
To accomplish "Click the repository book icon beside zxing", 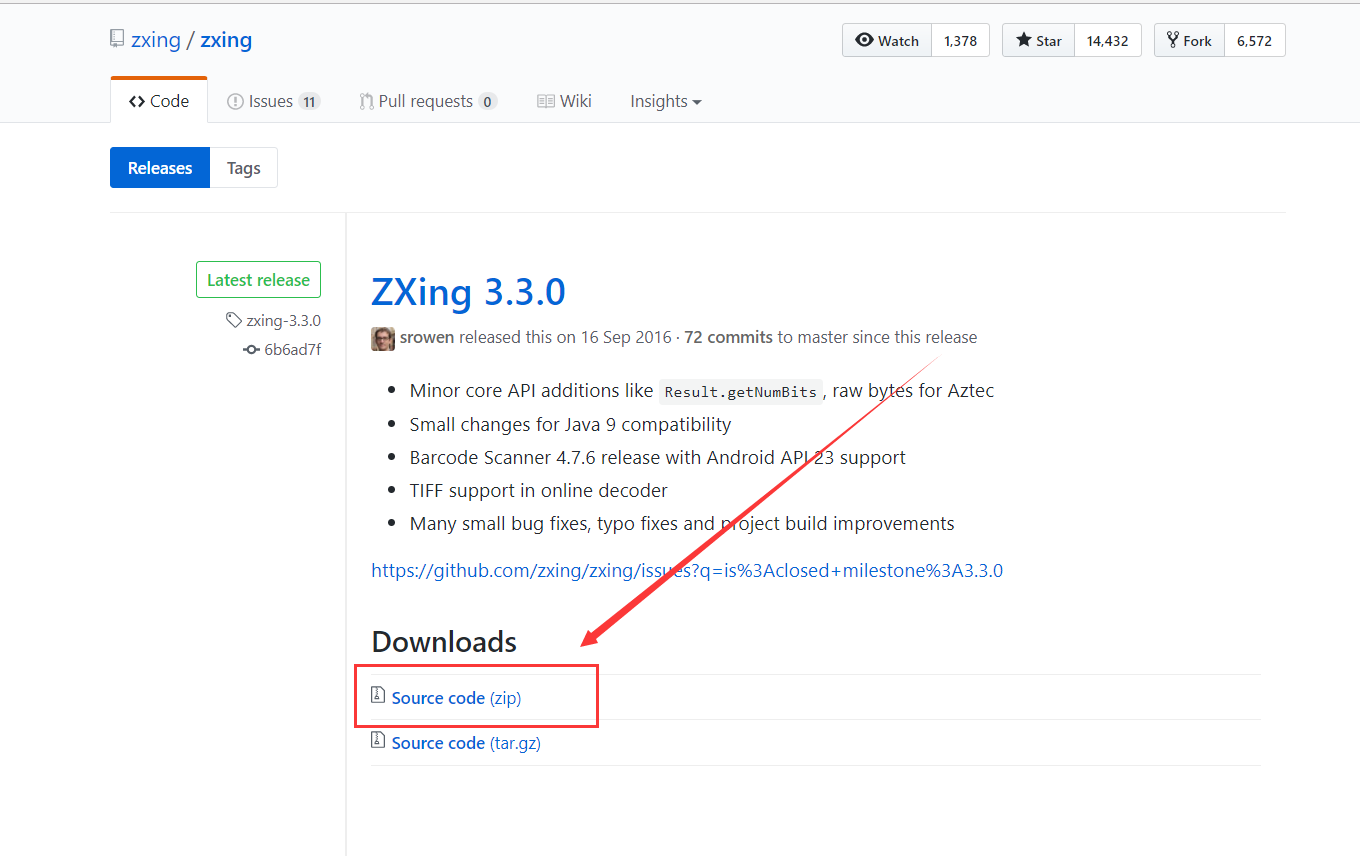I will tap(117, 40).
